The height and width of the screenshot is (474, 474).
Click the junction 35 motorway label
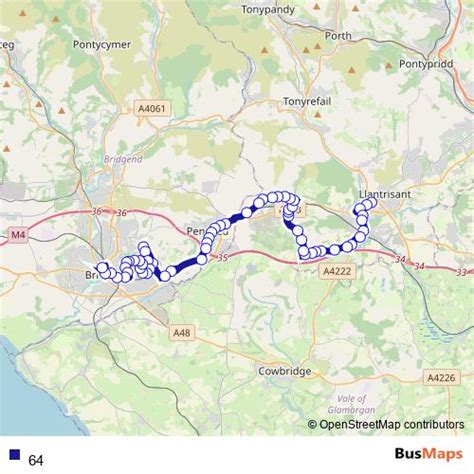(x=223, y=257)
